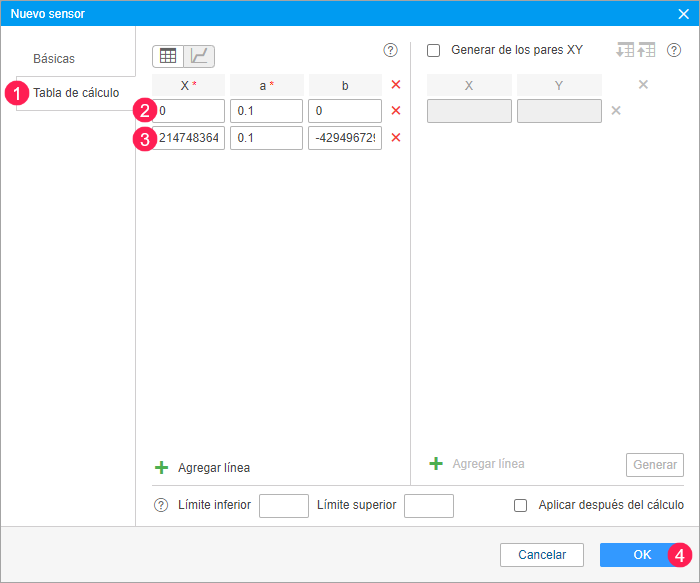Click gray X in XY table header
This screenshot has height=583, width=700.
pos(643,84)
